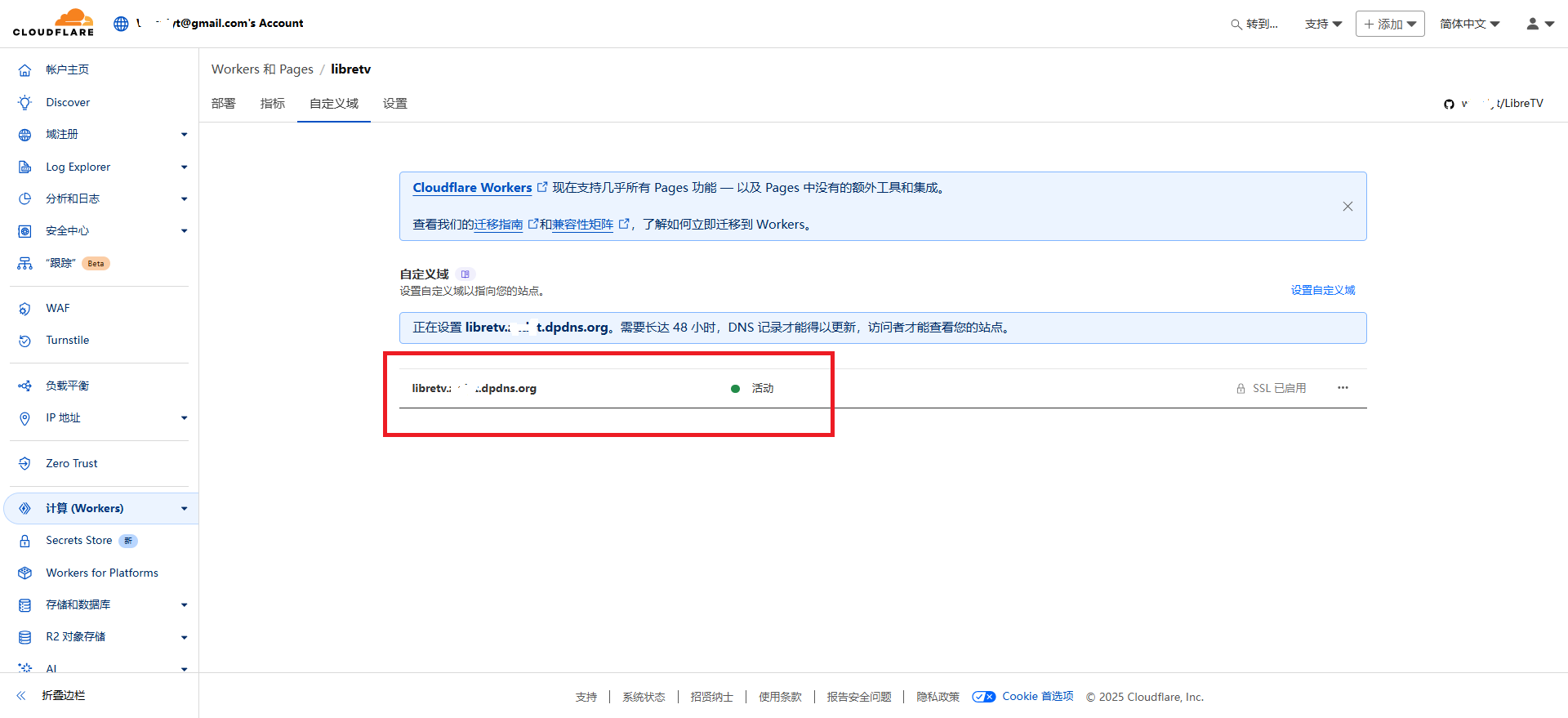Click the 设置自定义域 link
This screenshot has width=1568, height=718.
click(1322, 290)
